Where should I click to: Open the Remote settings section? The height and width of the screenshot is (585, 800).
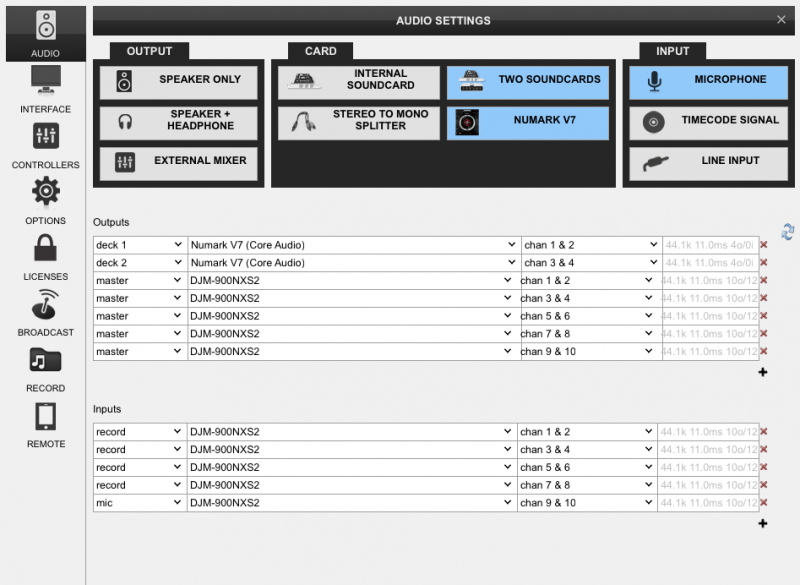click(x=45, y=424)
